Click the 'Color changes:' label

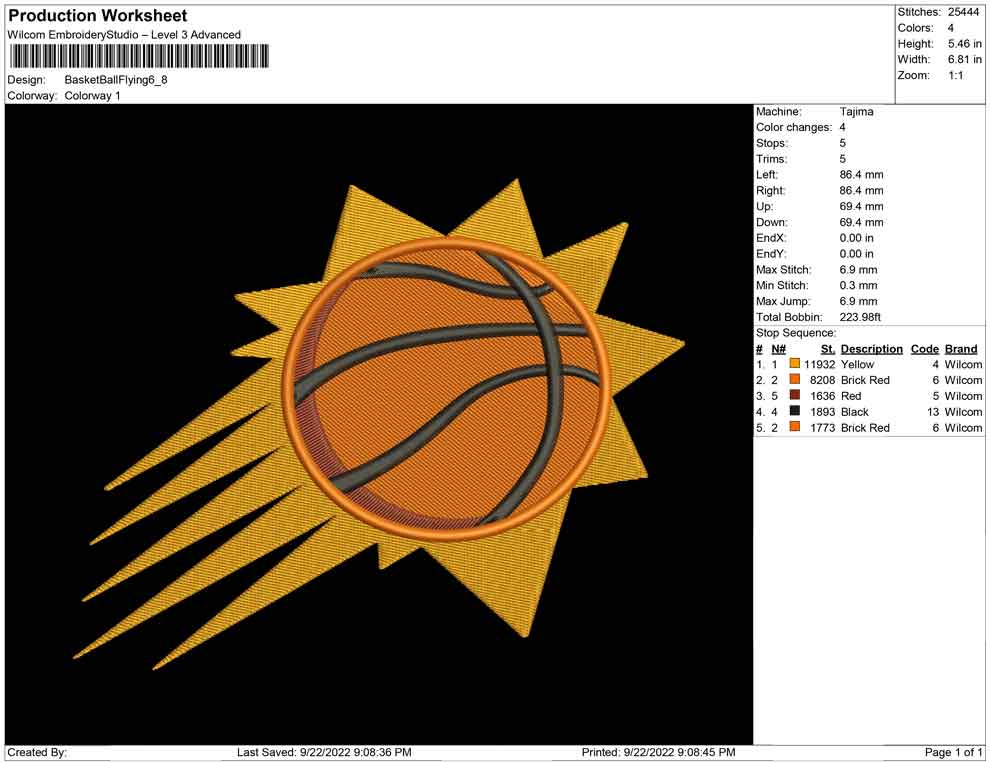click(x=794, y=128)
